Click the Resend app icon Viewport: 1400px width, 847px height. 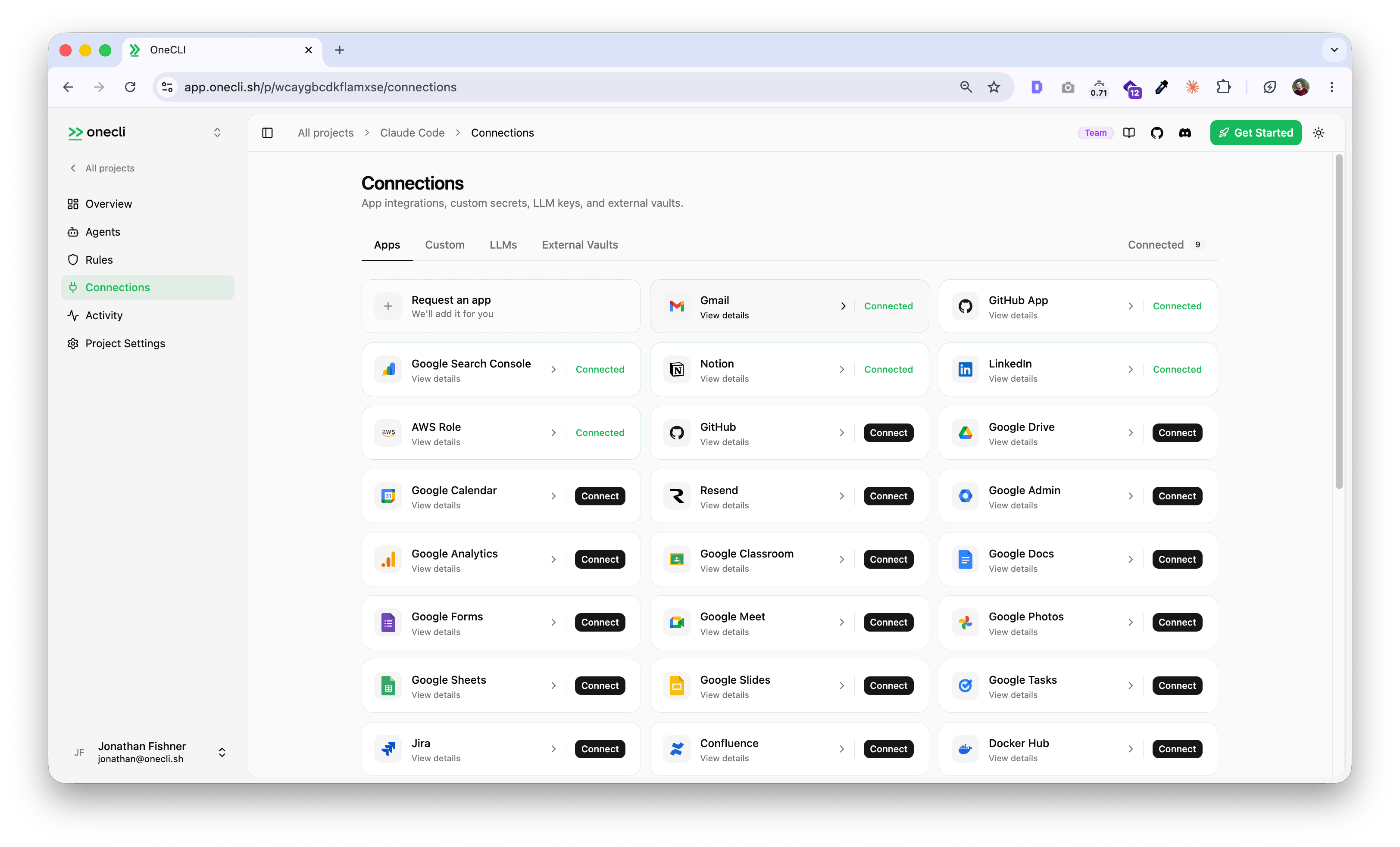point(677,496)
